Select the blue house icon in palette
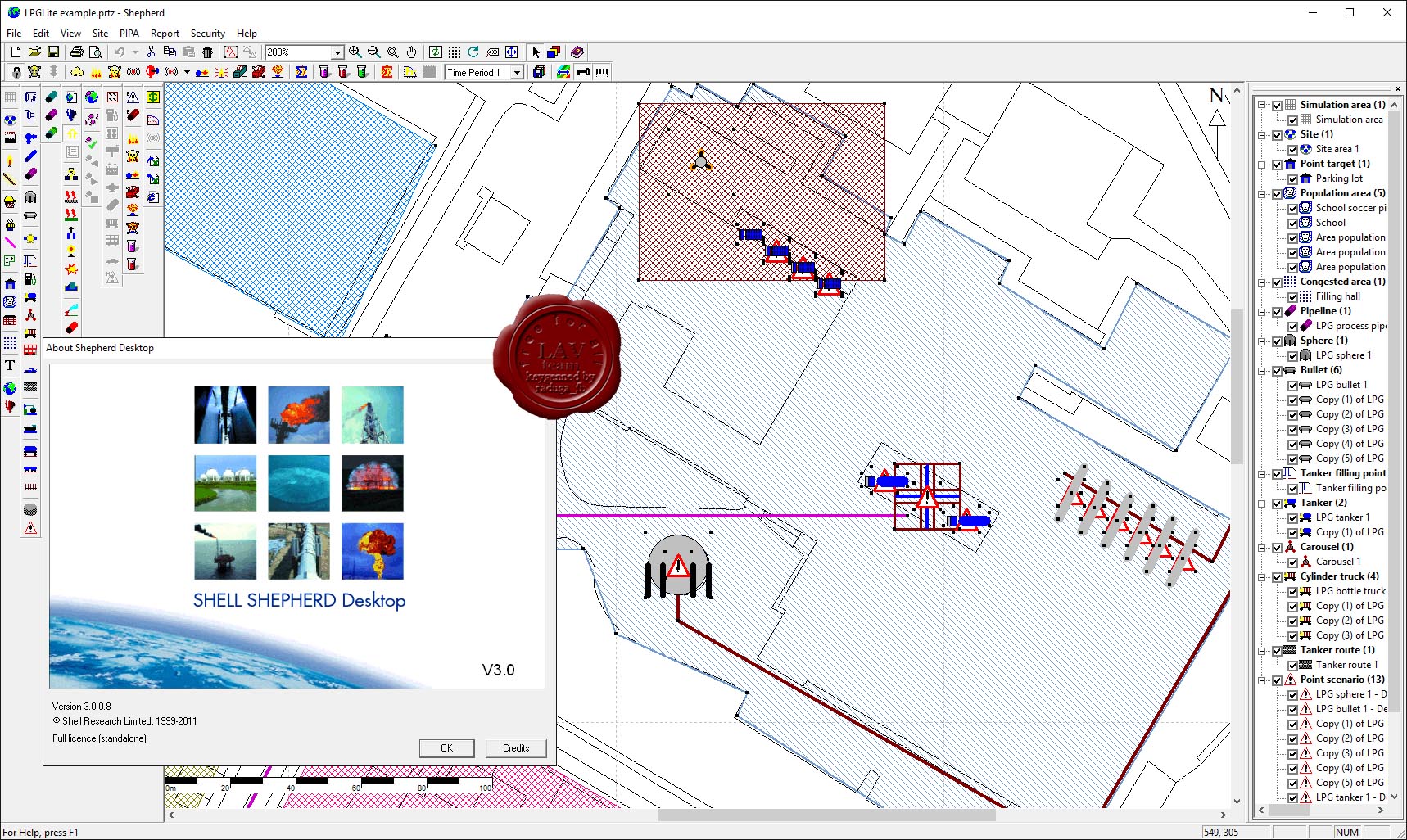This screenshot has width=1407, height=840. tap(10, 283)
